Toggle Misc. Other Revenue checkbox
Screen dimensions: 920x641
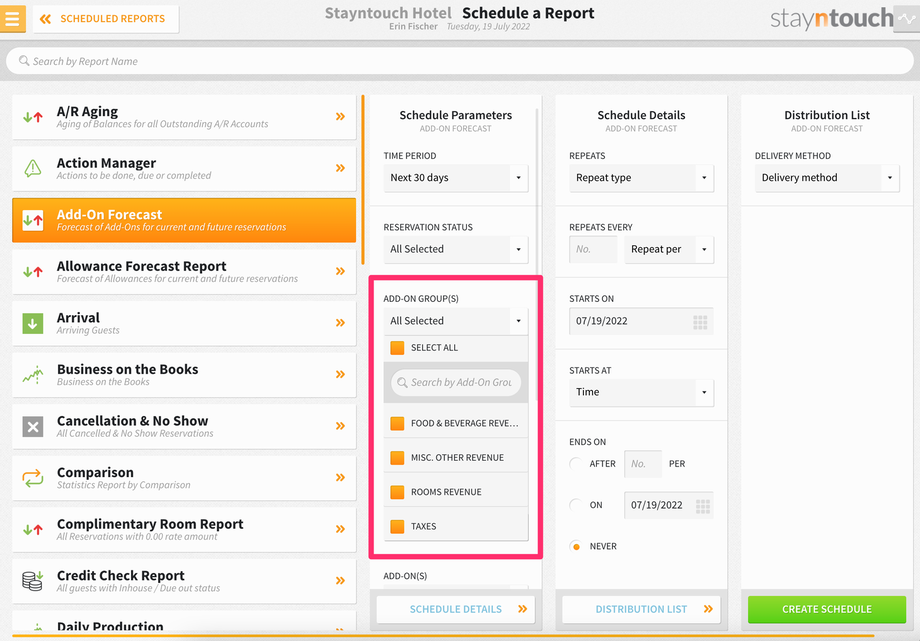click(397, 458)
